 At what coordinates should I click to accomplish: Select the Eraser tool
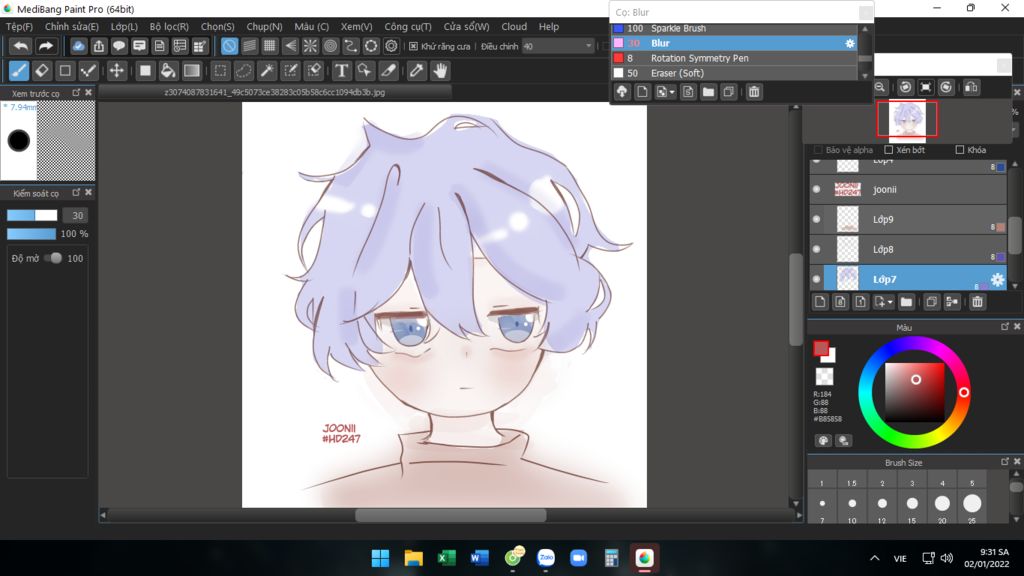[x=42, y=71]
